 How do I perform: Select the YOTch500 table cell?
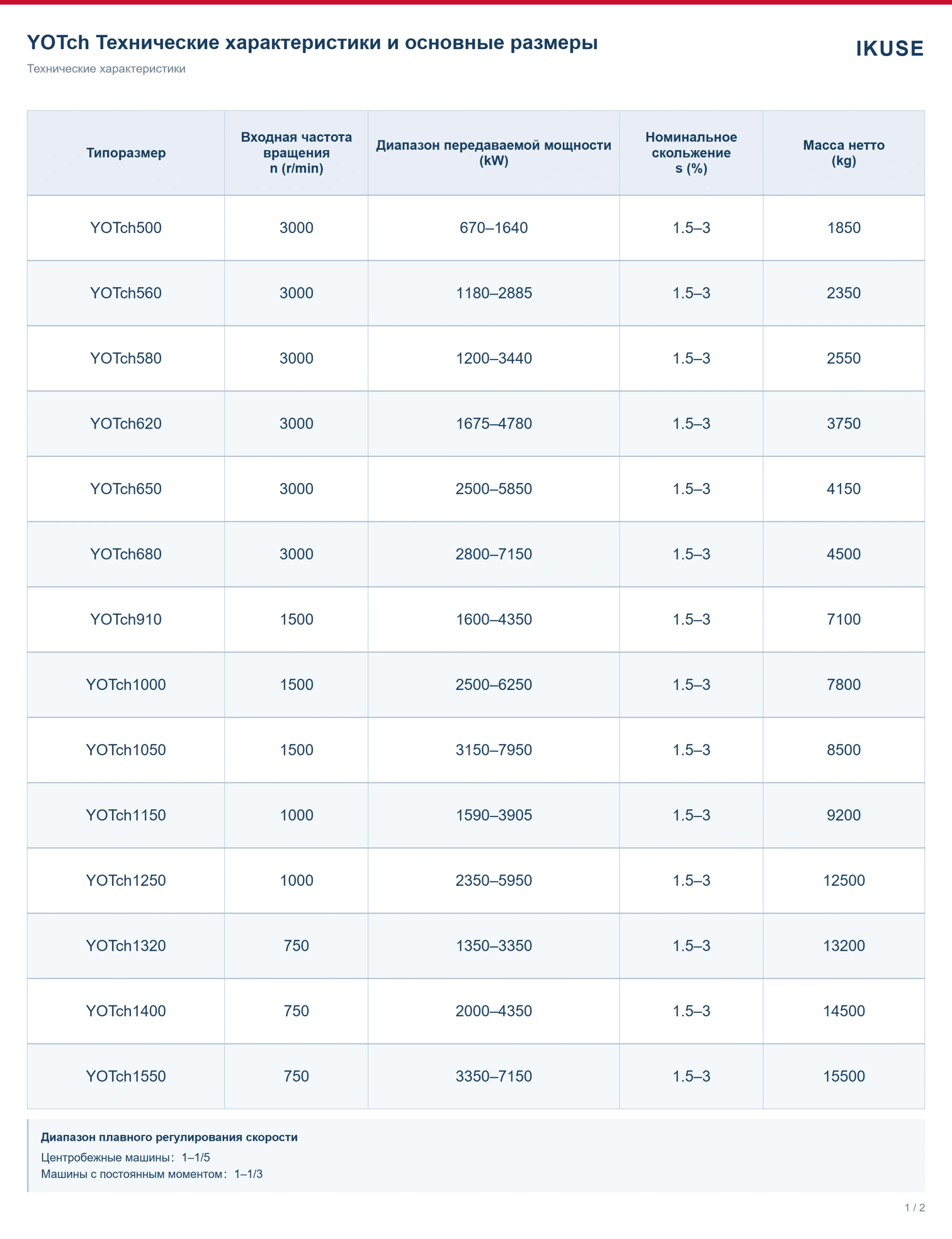[x=126, y=228]
